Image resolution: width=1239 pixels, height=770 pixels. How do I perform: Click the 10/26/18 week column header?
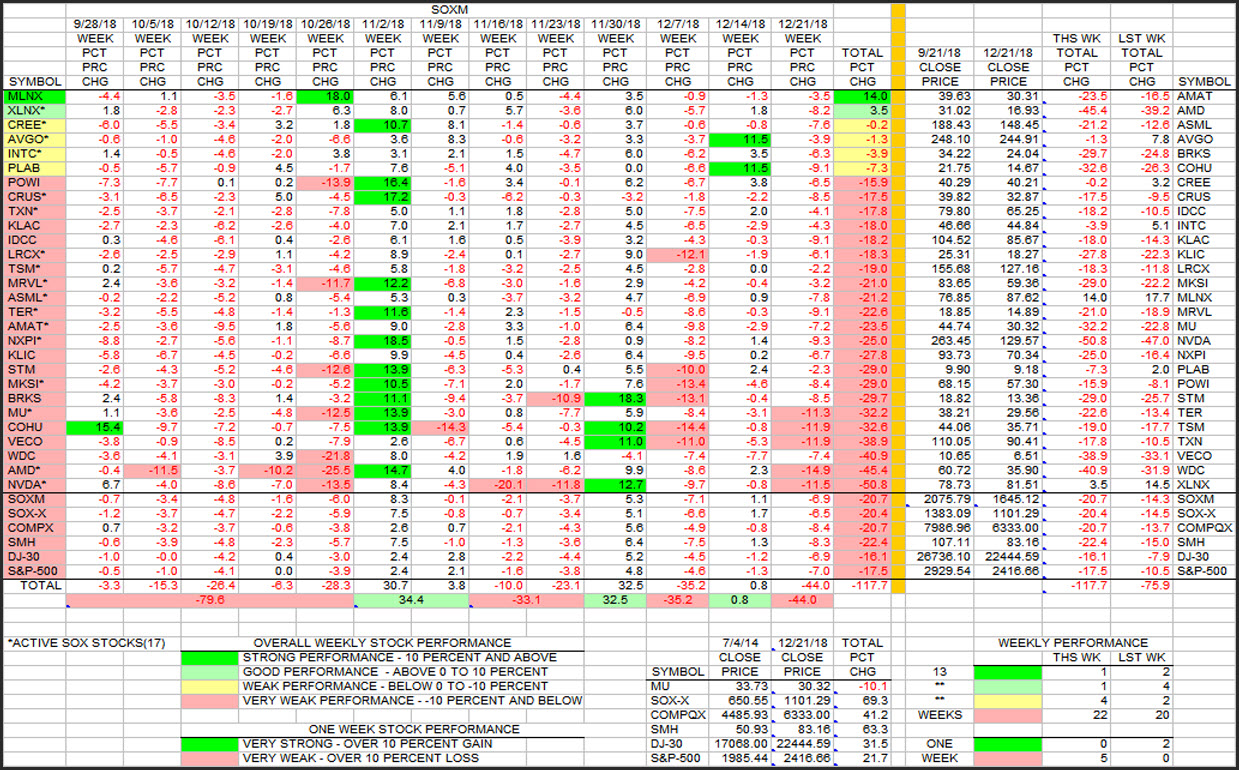326,23
